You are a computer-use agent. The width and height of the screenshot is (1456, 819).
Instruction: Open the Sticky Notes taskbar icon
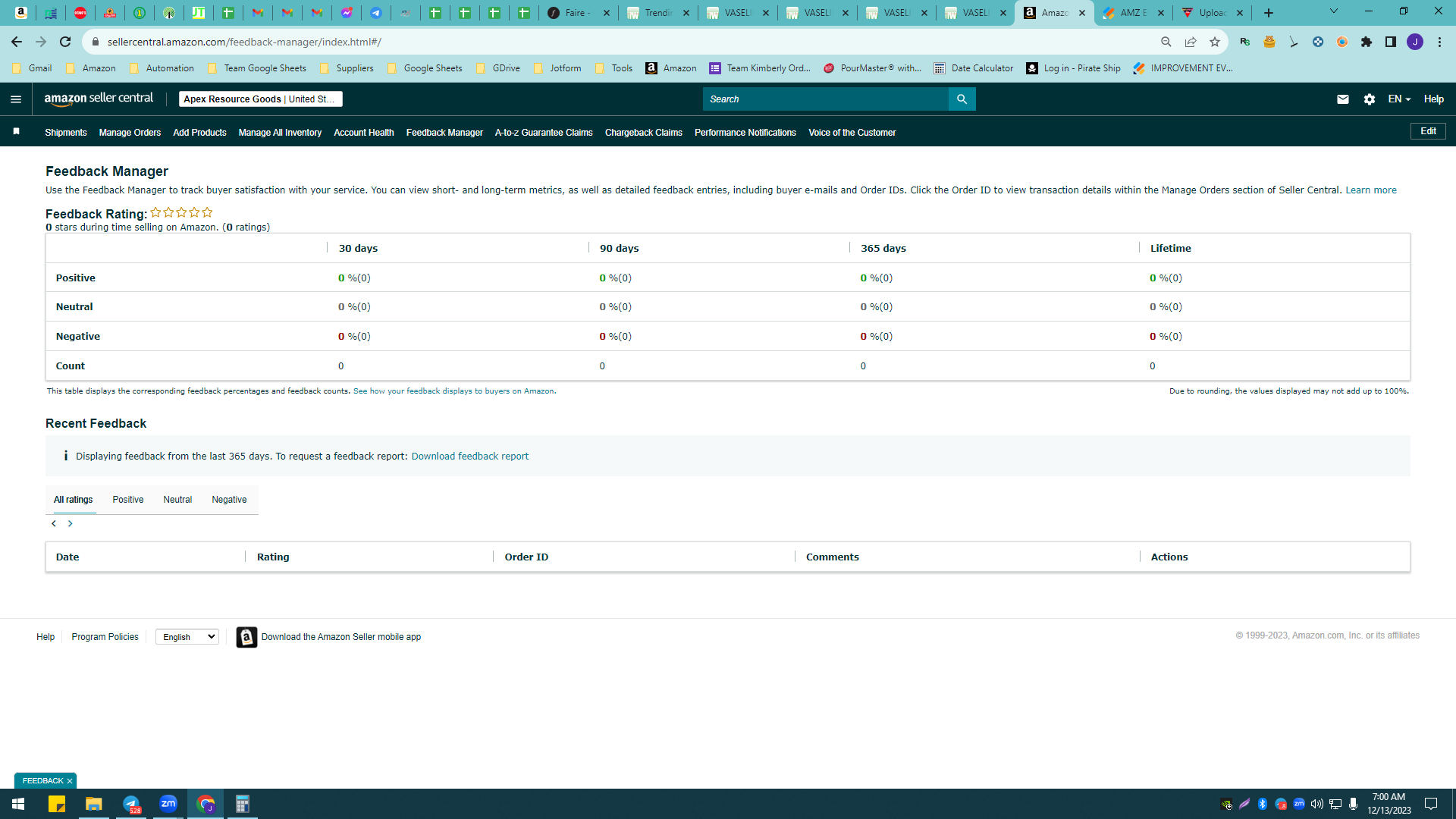coord(57,804)
